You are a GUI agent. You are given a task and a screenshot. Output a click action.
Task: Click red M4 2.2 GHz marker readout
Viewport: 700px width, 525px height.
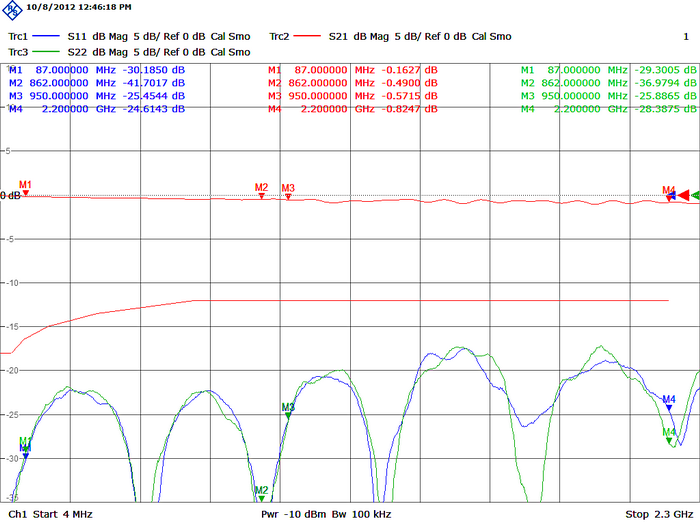[353, 109]
